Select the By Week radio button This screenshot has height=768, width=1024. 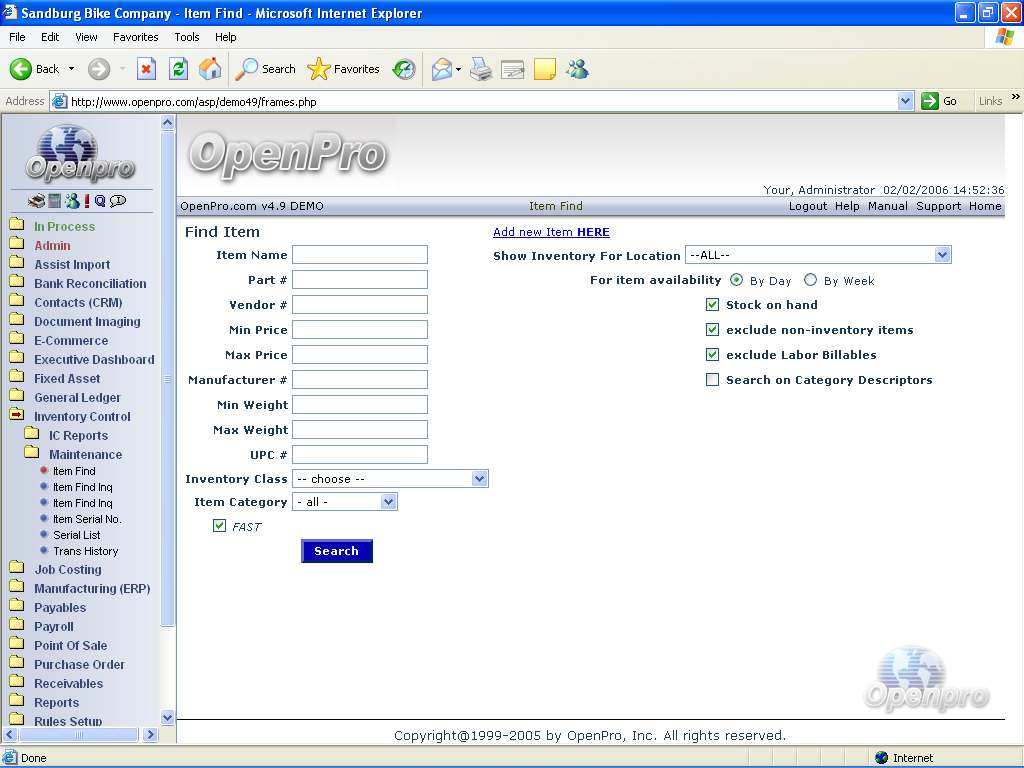pyautogui.click(x=810, y=281)
